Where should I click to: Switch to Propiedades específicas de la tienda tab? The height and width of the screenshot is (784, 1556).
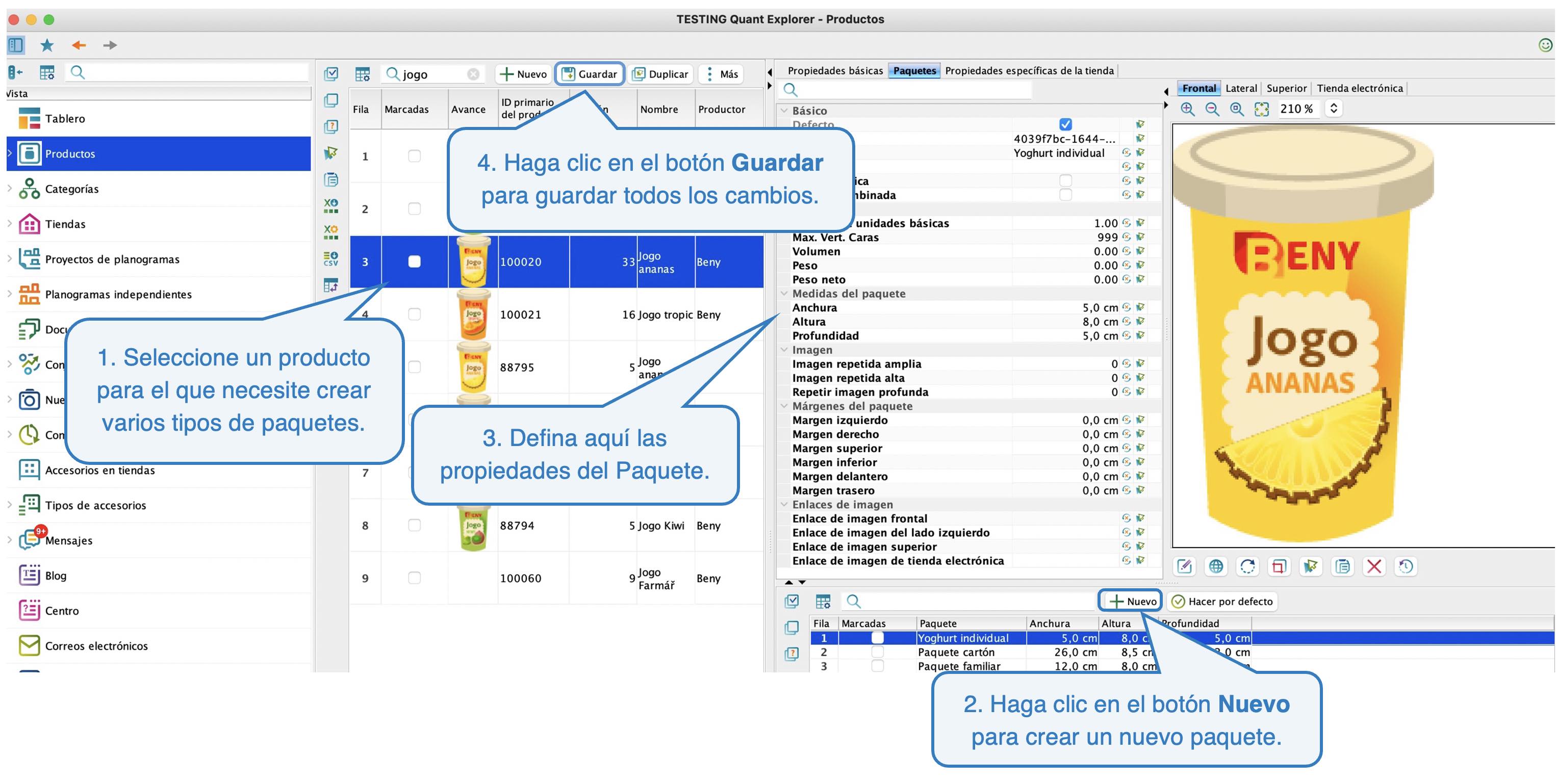point(1029,71)
